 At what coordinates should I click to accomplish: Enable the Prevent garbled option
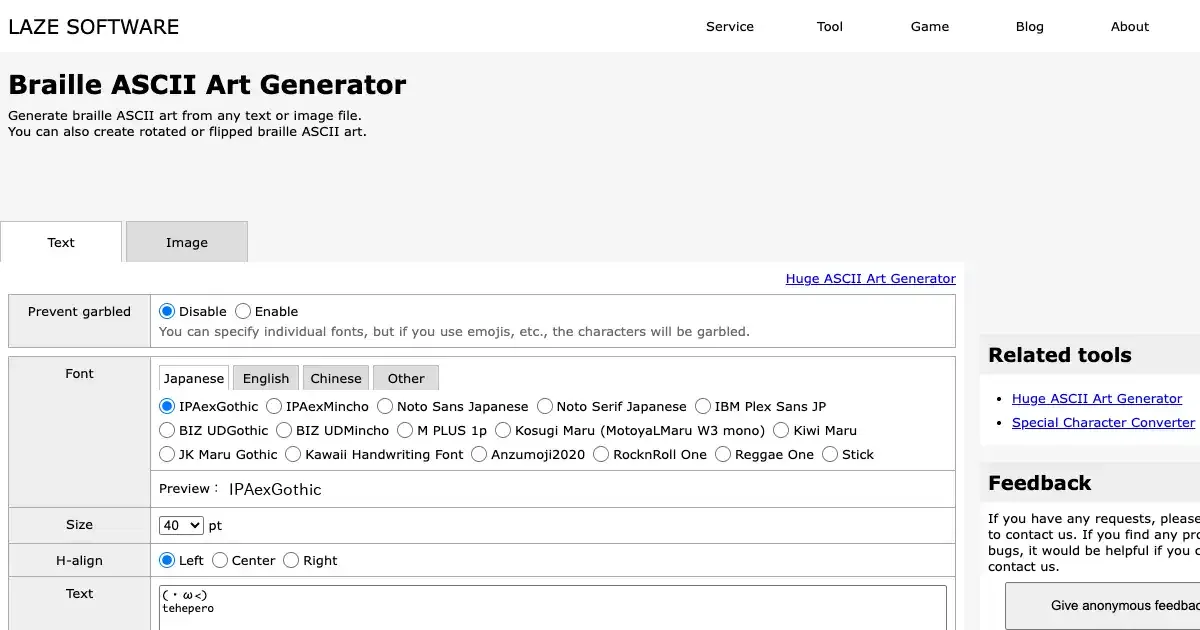pos(243,312)
